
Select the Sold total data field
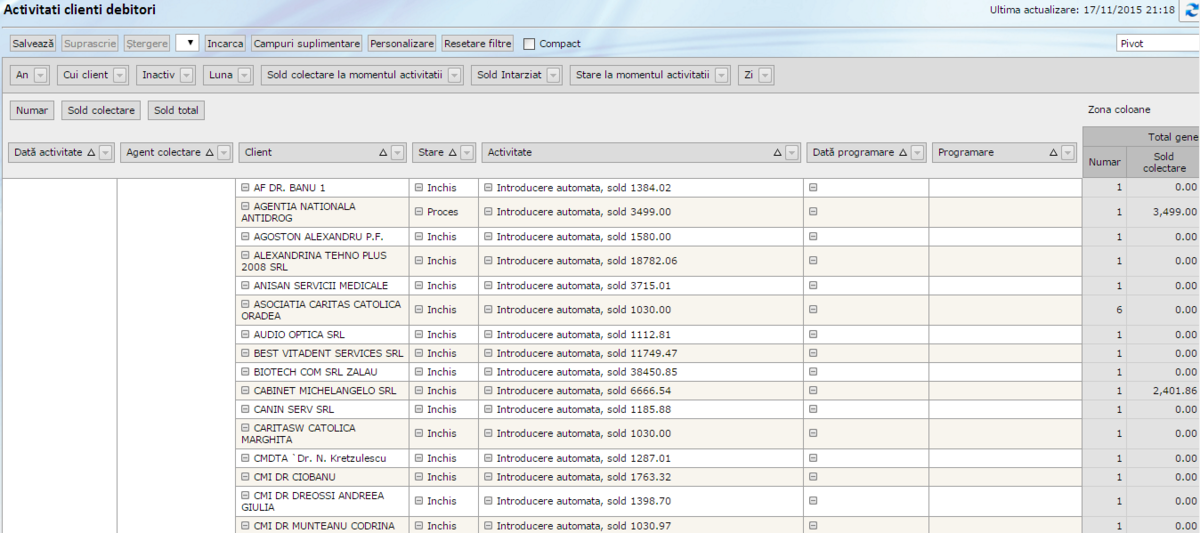click(176, 111)
